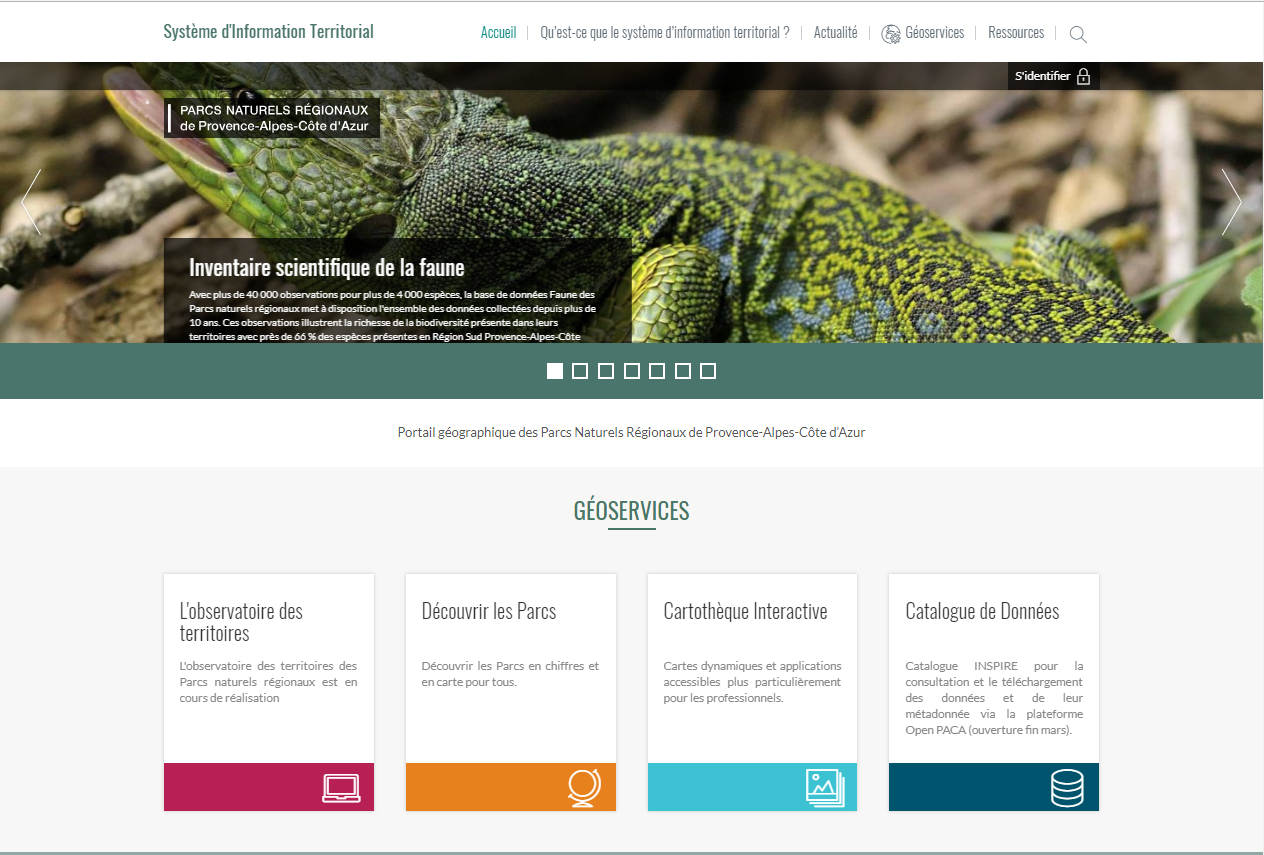Select the second carousel slide indicator
Screen dimensions: 1264x855
[x=580, y=371]
